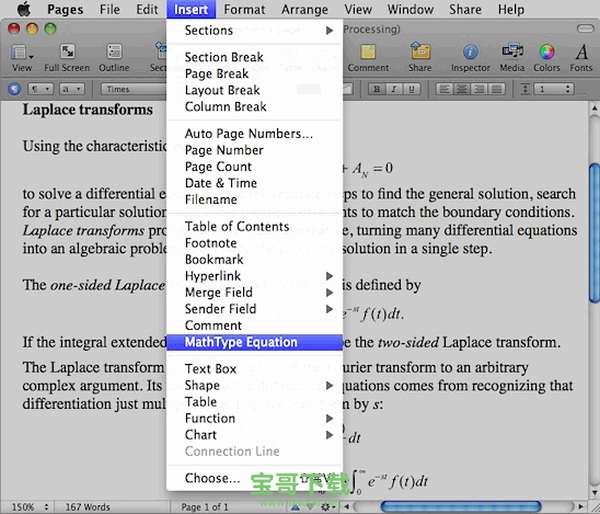This screenshot has height=514, width=600.
Task: Open the Format menu
Action: (244, 9)
